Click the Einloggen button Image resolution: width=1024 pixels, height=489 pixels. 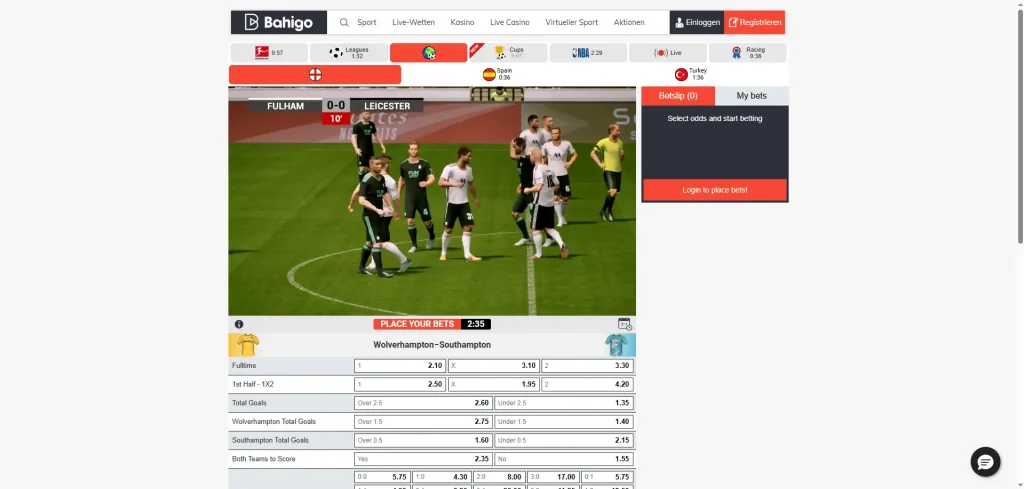697,22
